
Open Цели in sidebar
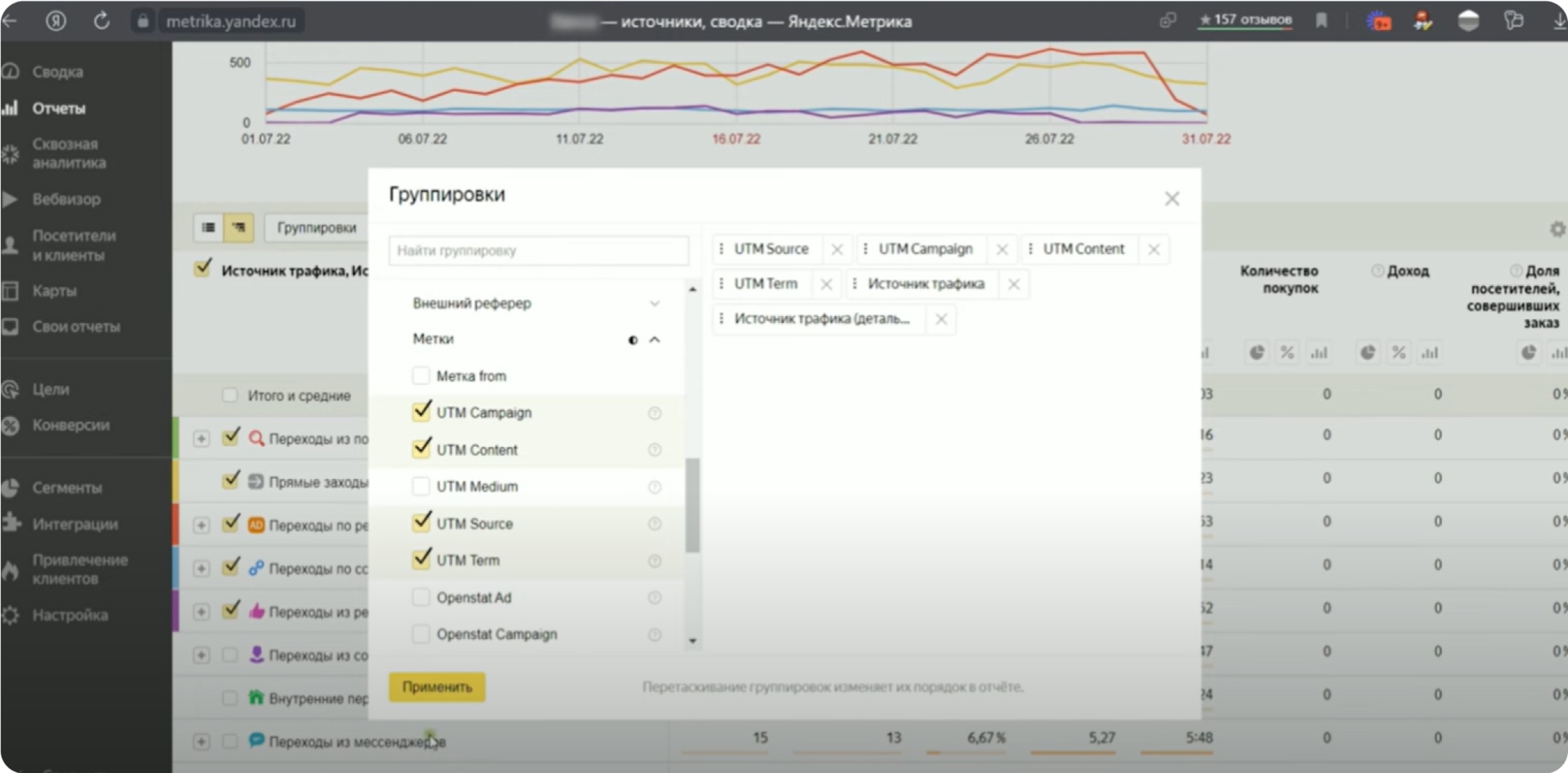[x=50, y=389]
